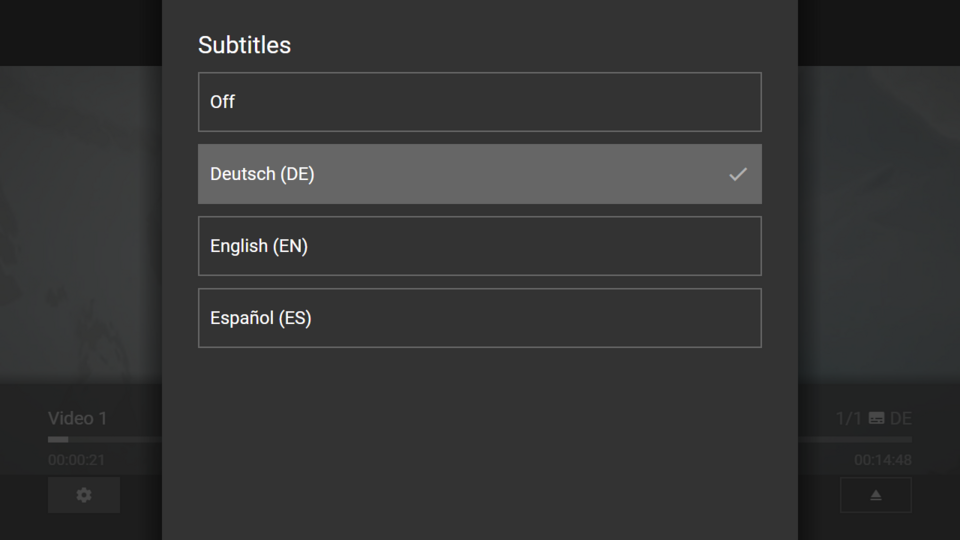Select Deutsch (DE) subtitles

click(x=479, y=174)
